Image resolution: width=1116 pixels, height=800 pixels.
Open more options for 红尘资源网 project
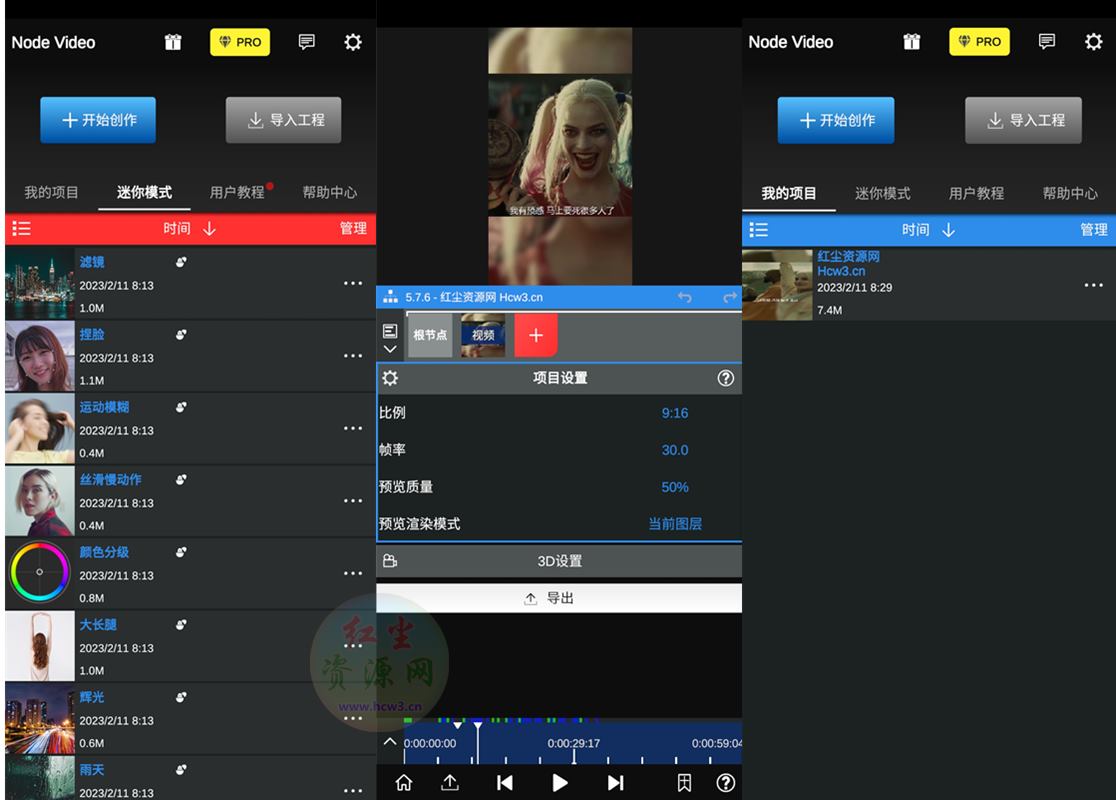pos(1093,285)
